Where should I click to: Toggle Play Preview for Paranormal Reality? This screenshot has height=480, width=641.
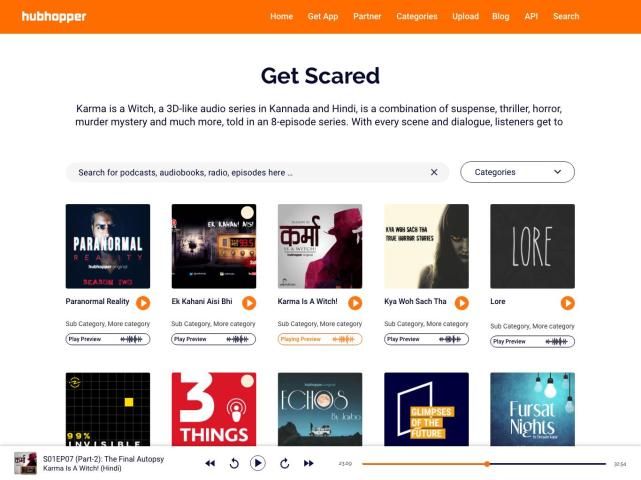coord(108,339)
